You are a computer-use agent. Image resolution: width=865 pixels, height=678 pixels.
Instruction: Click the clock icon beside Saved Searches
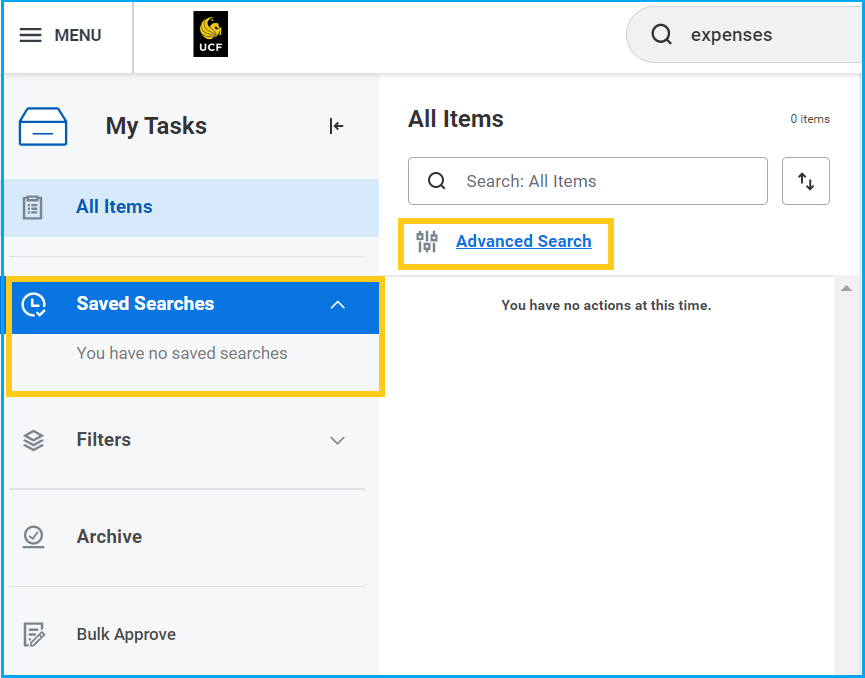[x=33, y=305]
